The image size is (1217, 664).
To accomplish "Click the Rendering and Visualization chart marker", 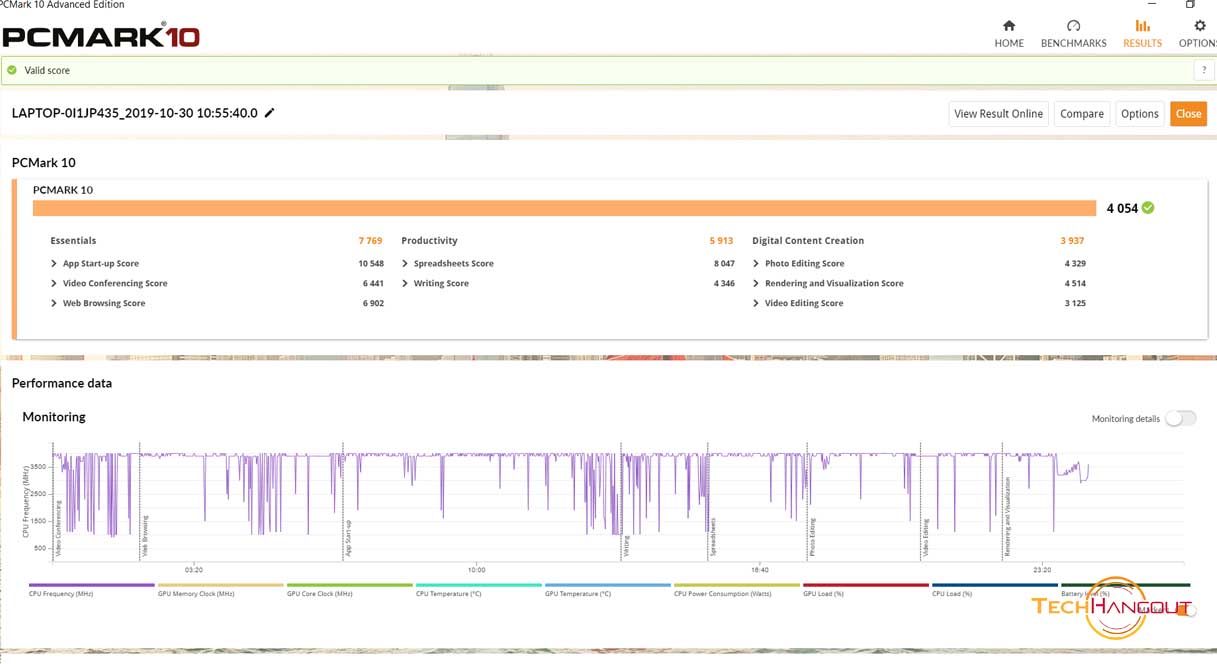I will pos(1007,517).
